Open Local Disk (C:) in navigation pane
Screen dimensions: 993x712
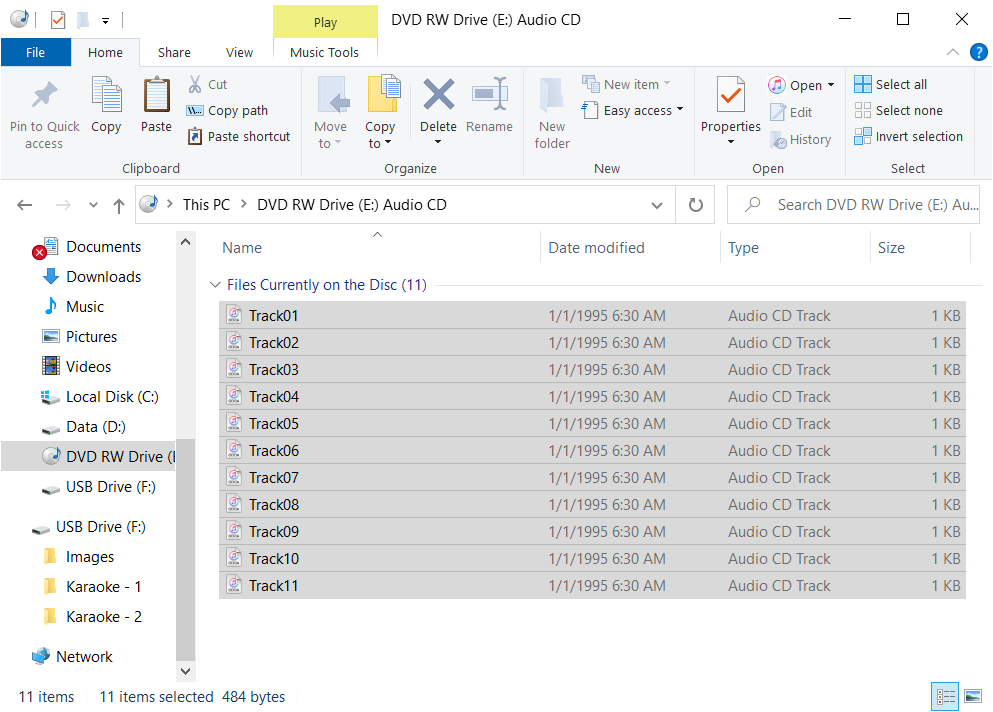pyautogui.click(x=100, y=397)
